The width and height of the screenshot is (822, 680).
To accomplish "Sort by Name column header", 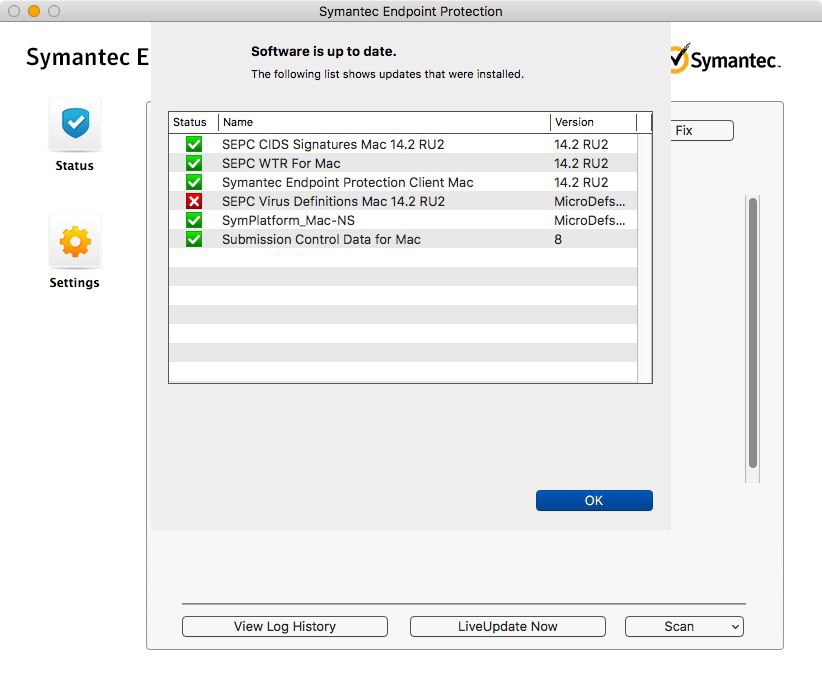I will point(384,122).
